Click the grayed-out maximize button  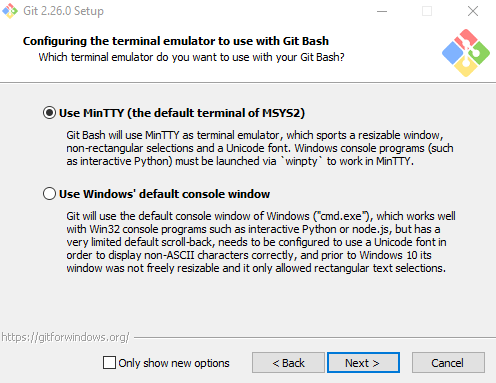pyautogui.click(x=427, y=11)
